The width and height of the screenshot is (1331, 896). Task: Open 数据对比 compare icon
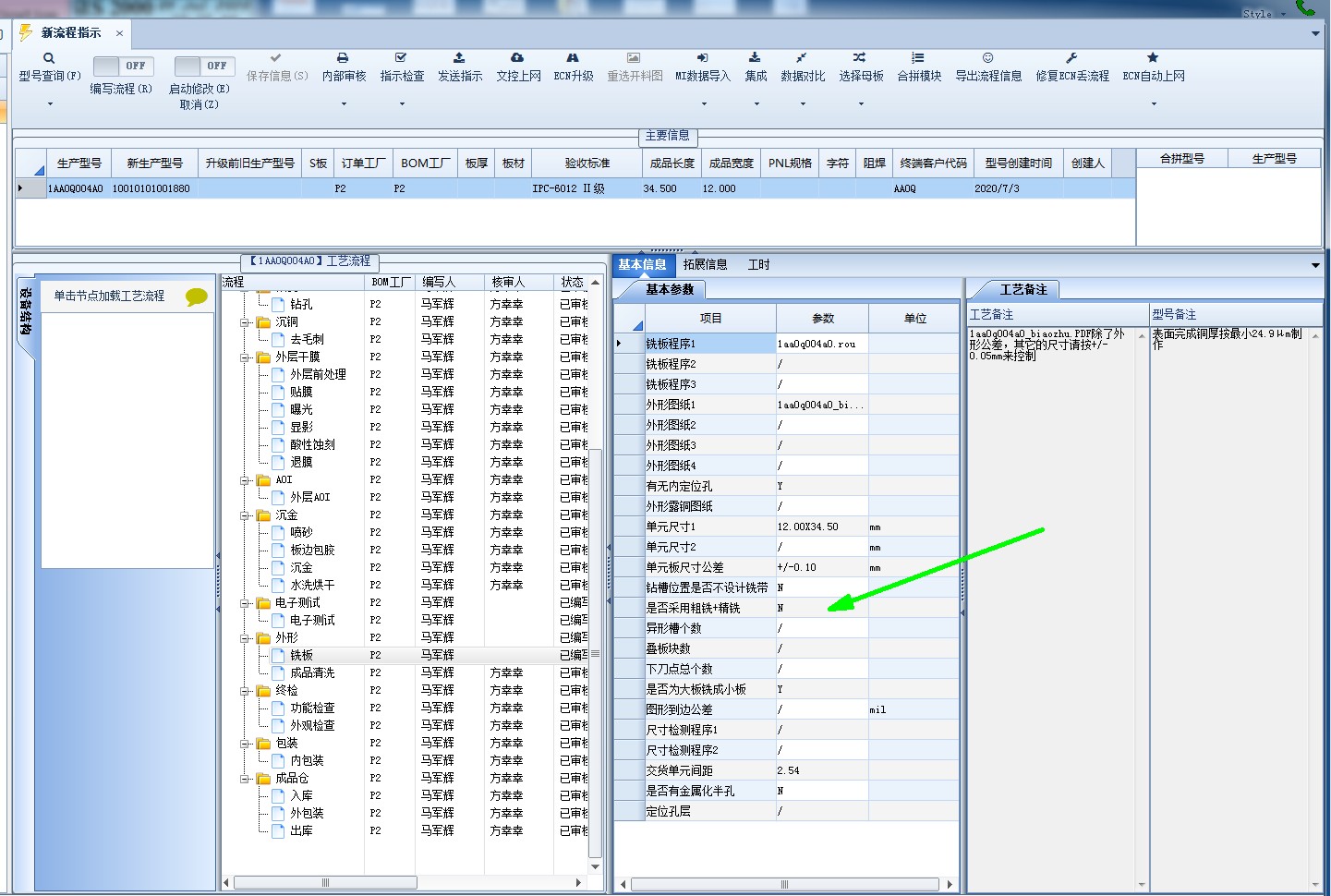coord(802,58)
